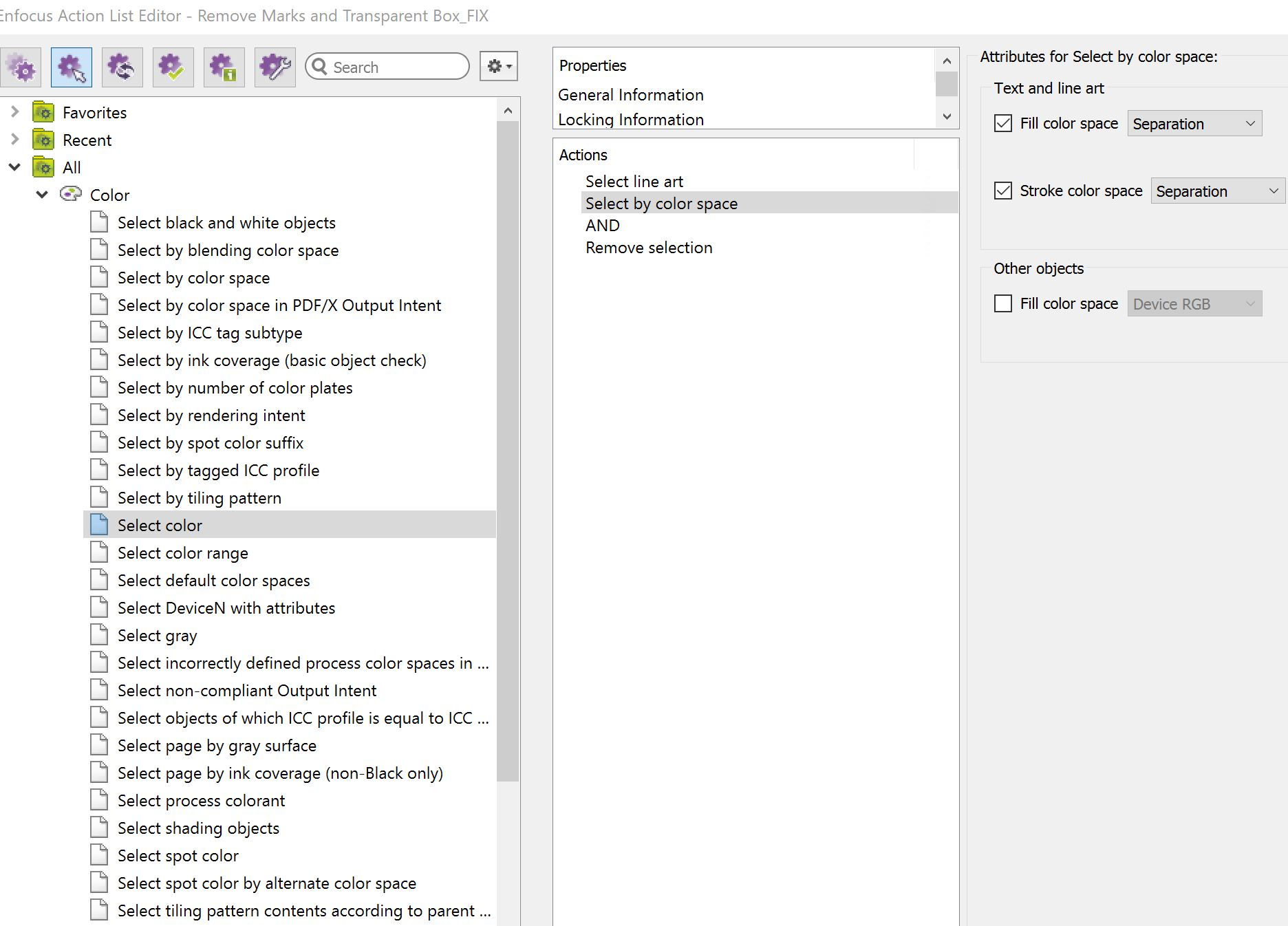This screenshot has width=1288, height=926.
Task: Click the document icon beside Select black and white objects
Action: tap(99, 222)
